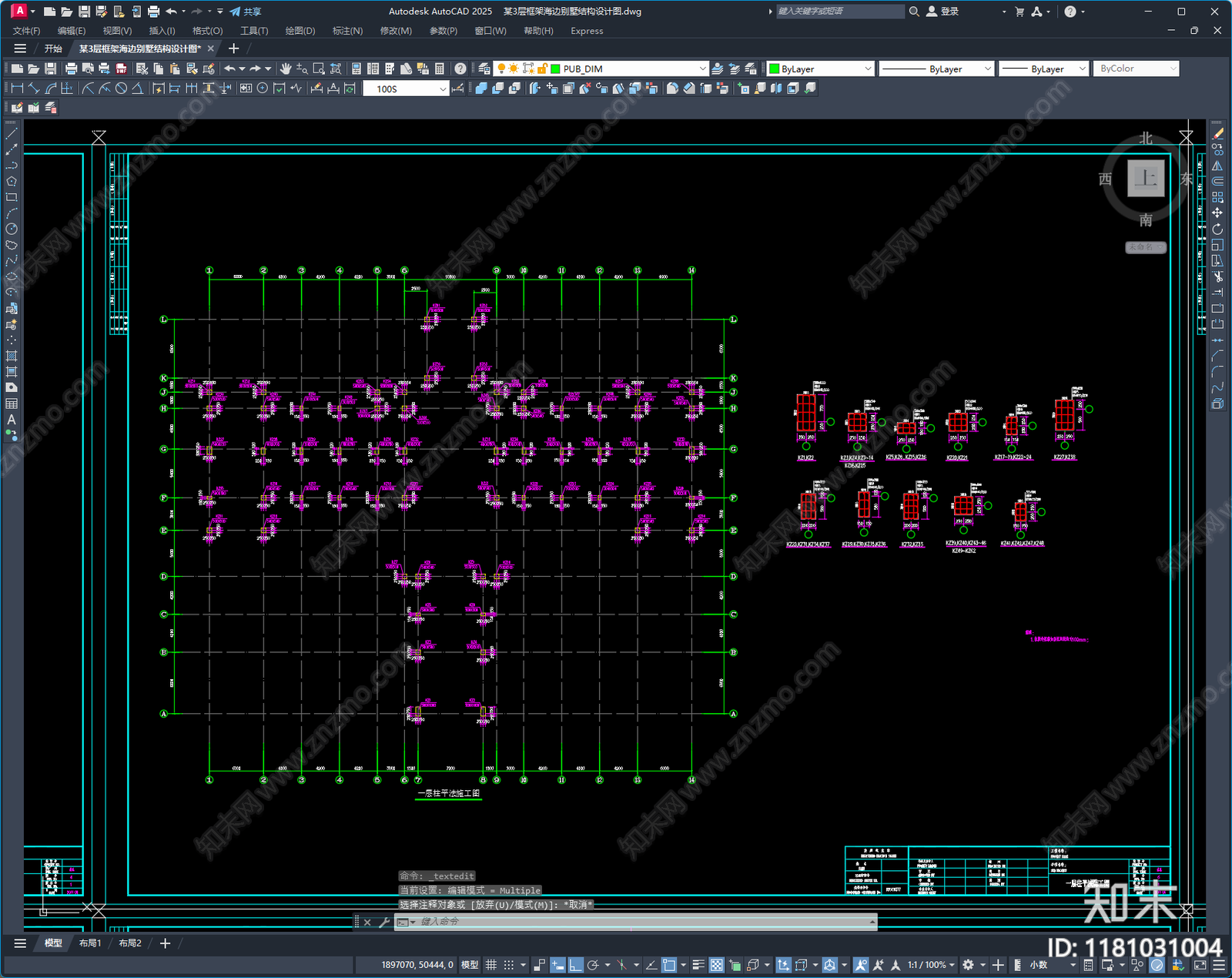The height and width of the screenshot is (978, 1232).
Task: Click the Erase tool in right modify toolbar
Action: pos(1217,133)
